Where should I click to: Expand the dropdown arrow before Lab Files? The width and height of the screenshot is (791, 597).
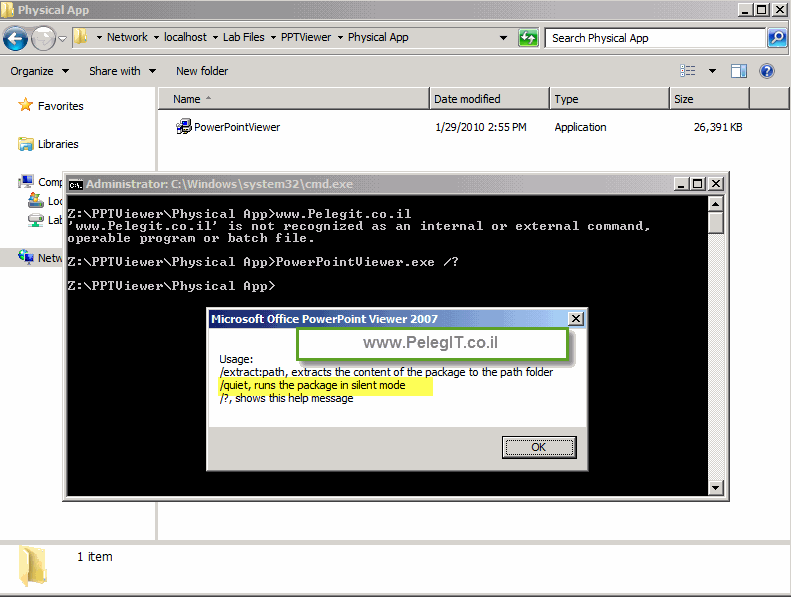[215, 38]
